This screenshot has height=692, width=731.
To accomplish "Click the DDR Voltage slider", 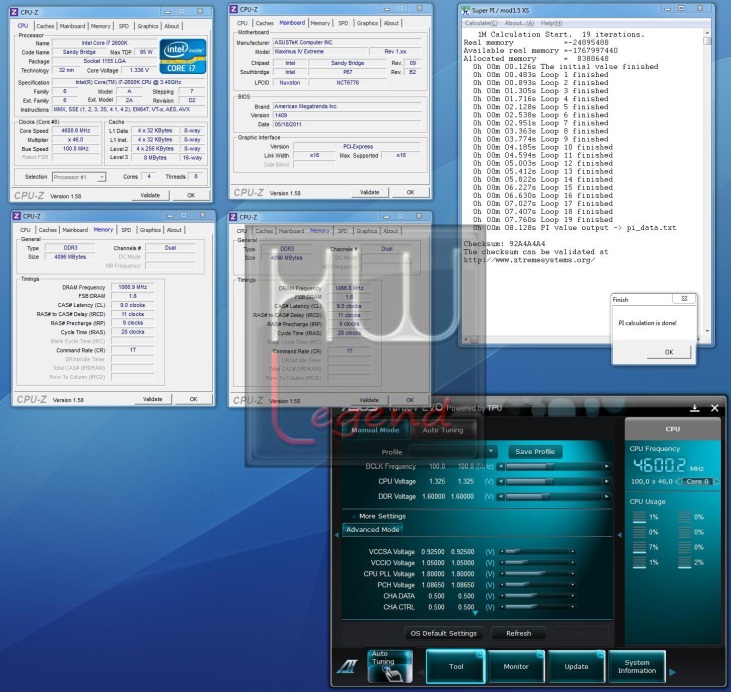I will point(553,497).
